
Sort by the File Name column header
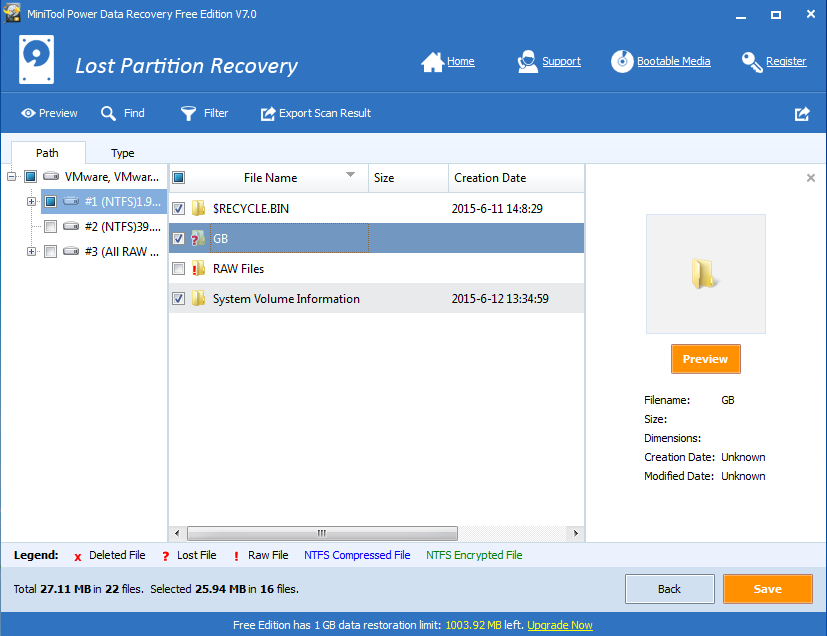(x=270, y=178)
